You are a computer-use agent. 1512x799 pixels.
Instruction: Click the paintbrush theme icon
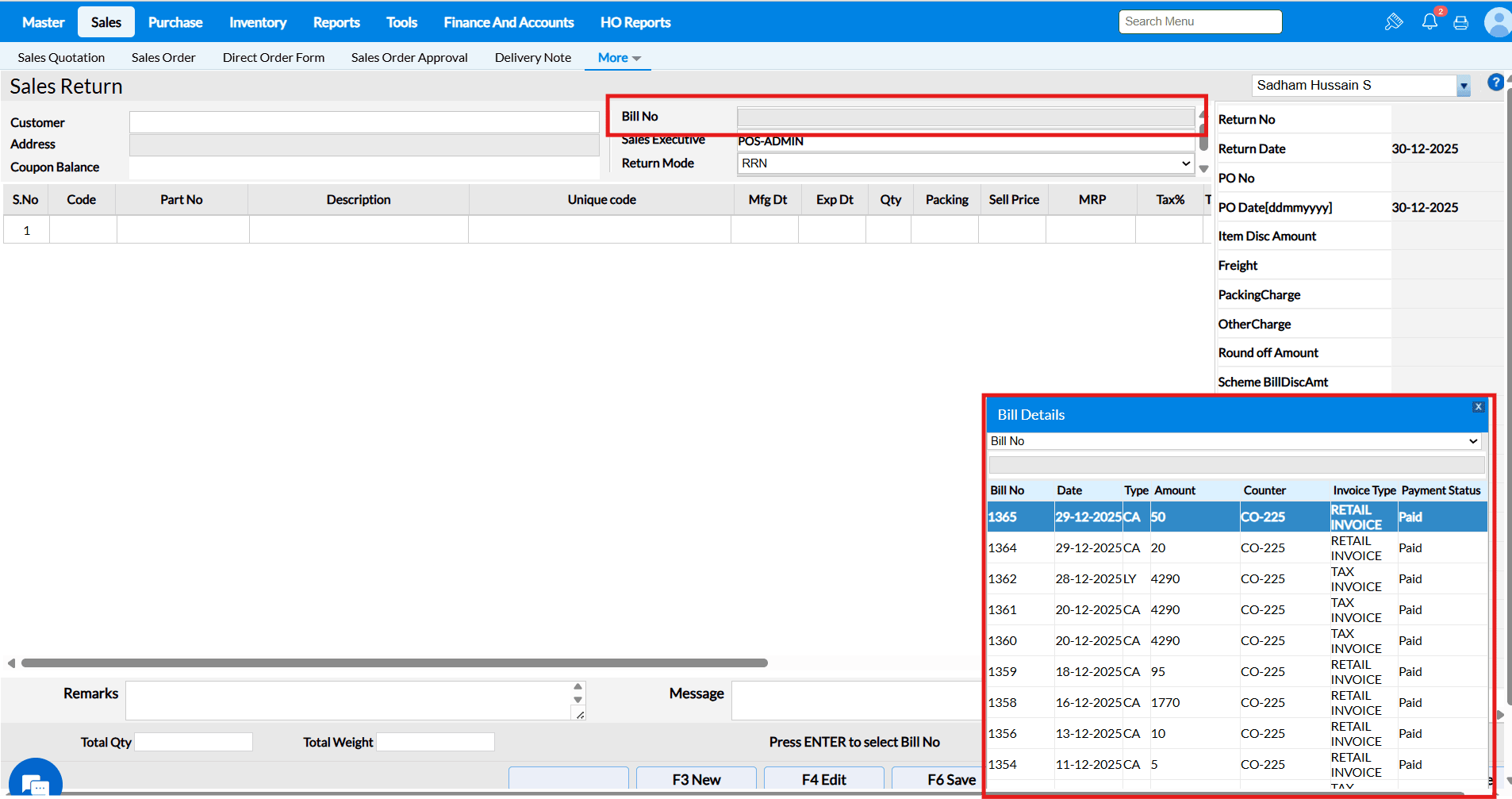(x=1393, y=22)
